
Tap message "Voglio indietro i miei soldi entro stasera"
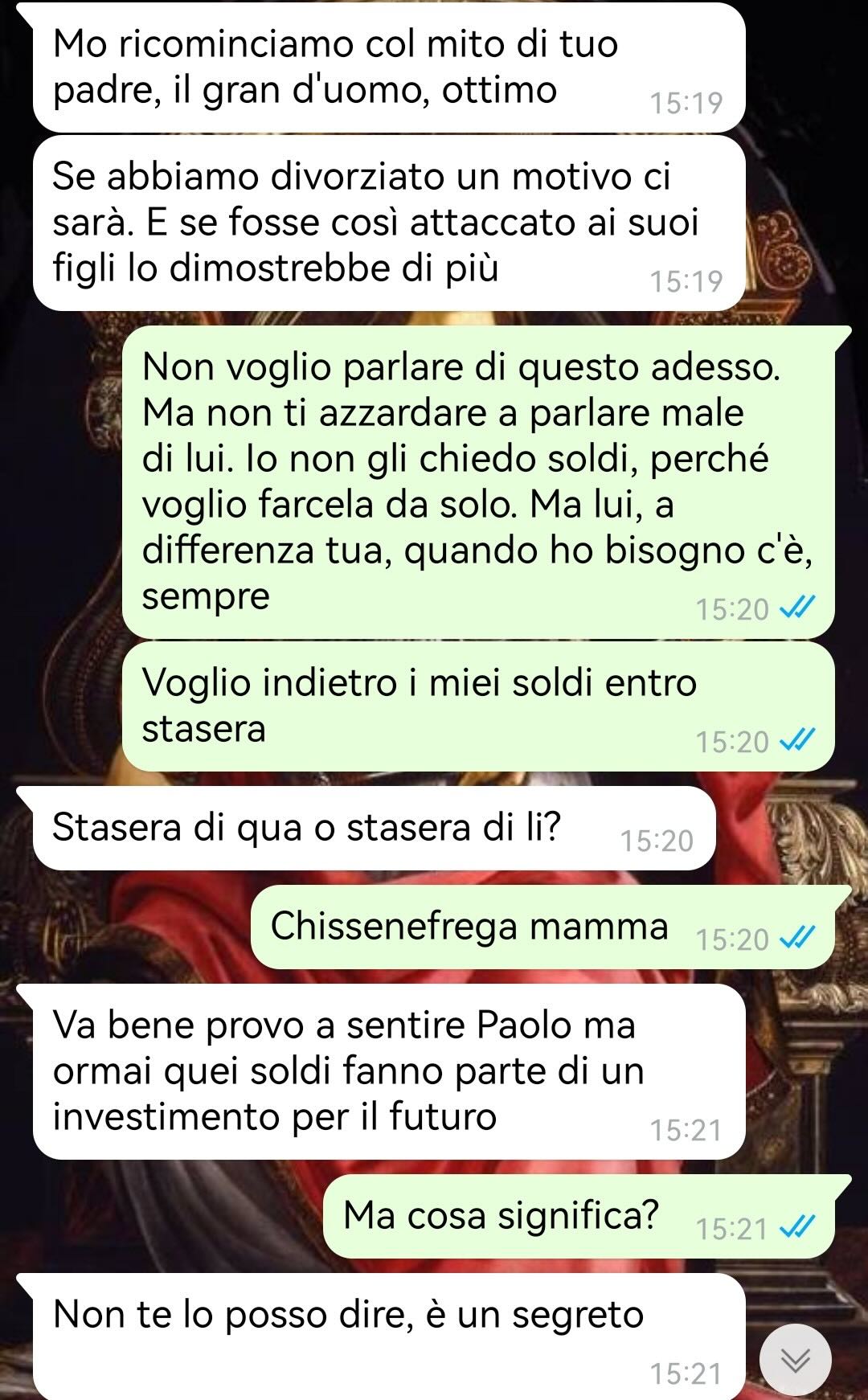click(x=479, y=706)
